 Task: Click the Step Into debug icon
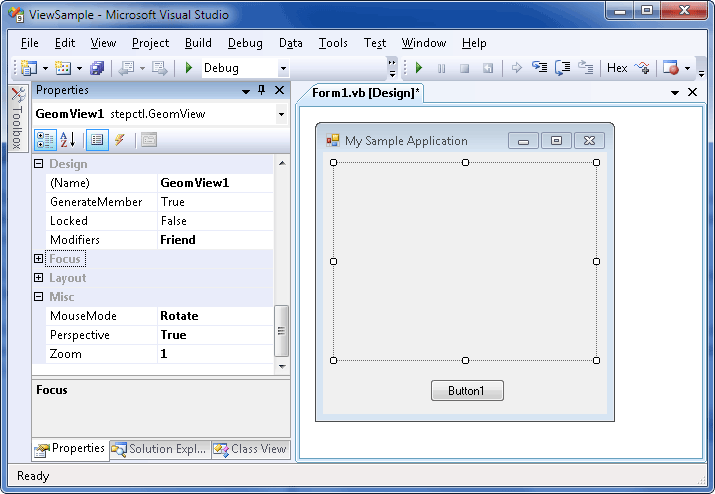539,68
